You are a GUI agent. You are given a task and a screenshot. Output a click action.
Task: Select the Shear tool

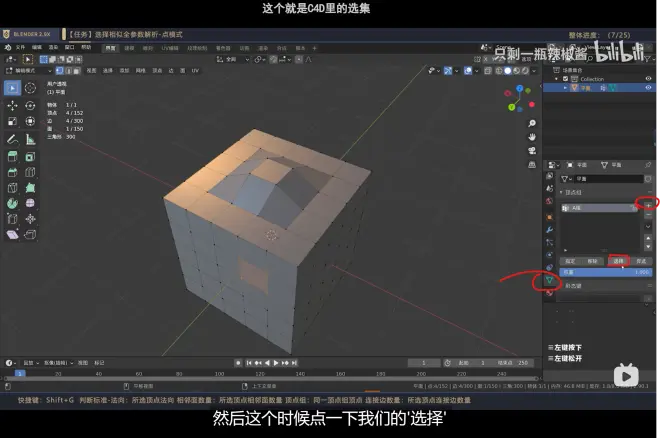(12, 235)
